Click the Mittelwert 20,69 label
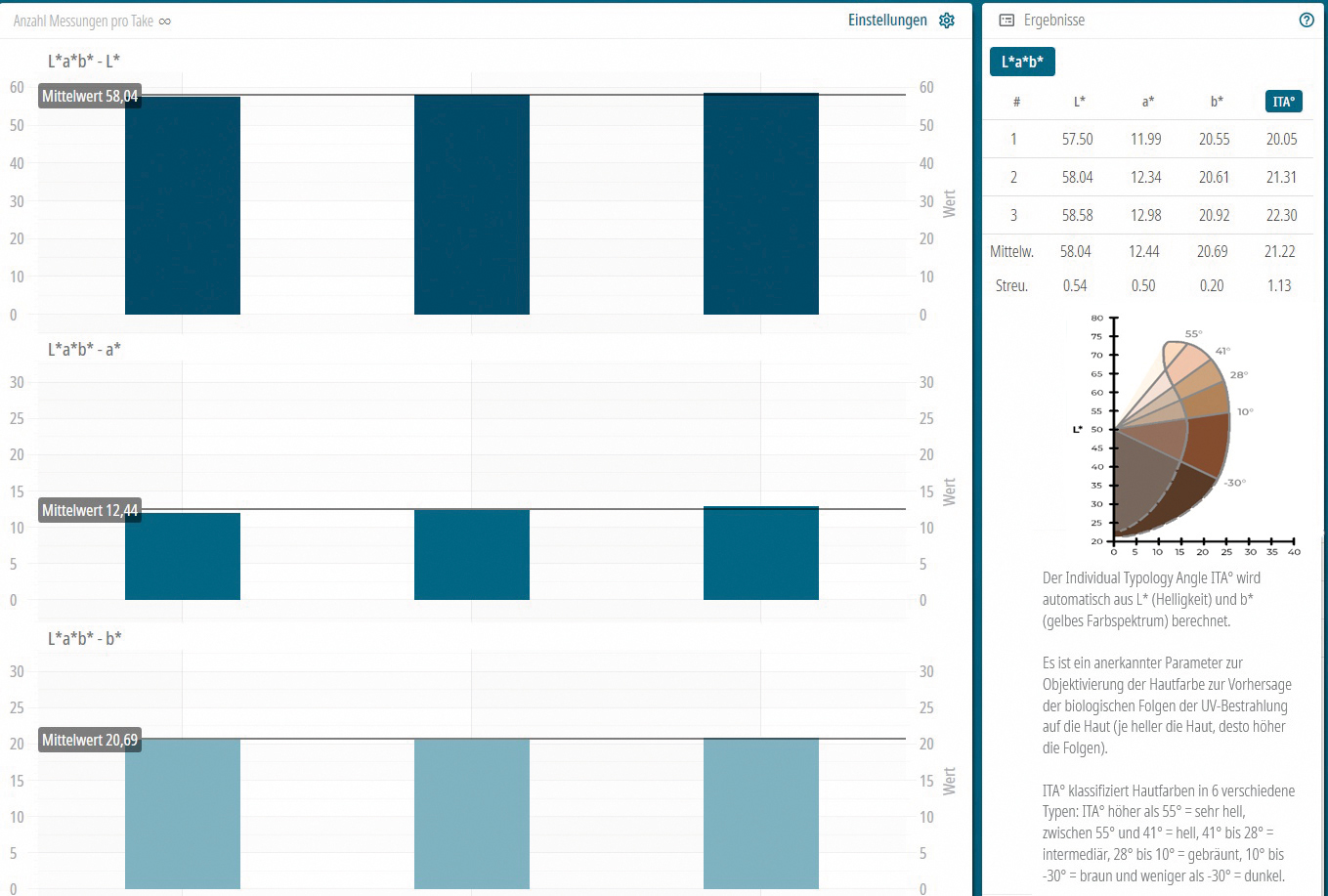The image size is (1328, 896). [x=90, y=741]
